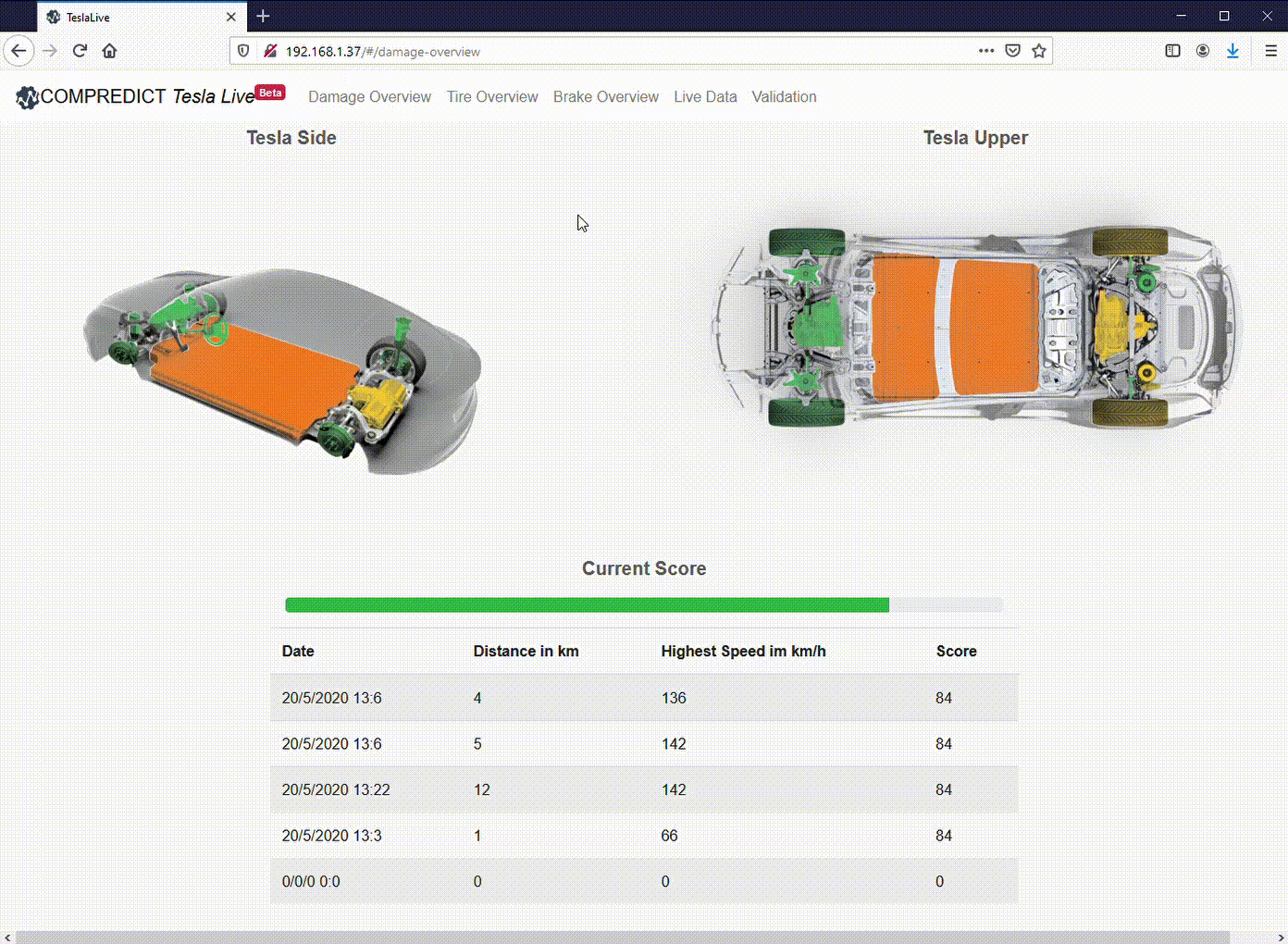Click the Firefox account profile icon
Image resolution: width=1288 pixels, height=944 pixels.
[1202, 51]
